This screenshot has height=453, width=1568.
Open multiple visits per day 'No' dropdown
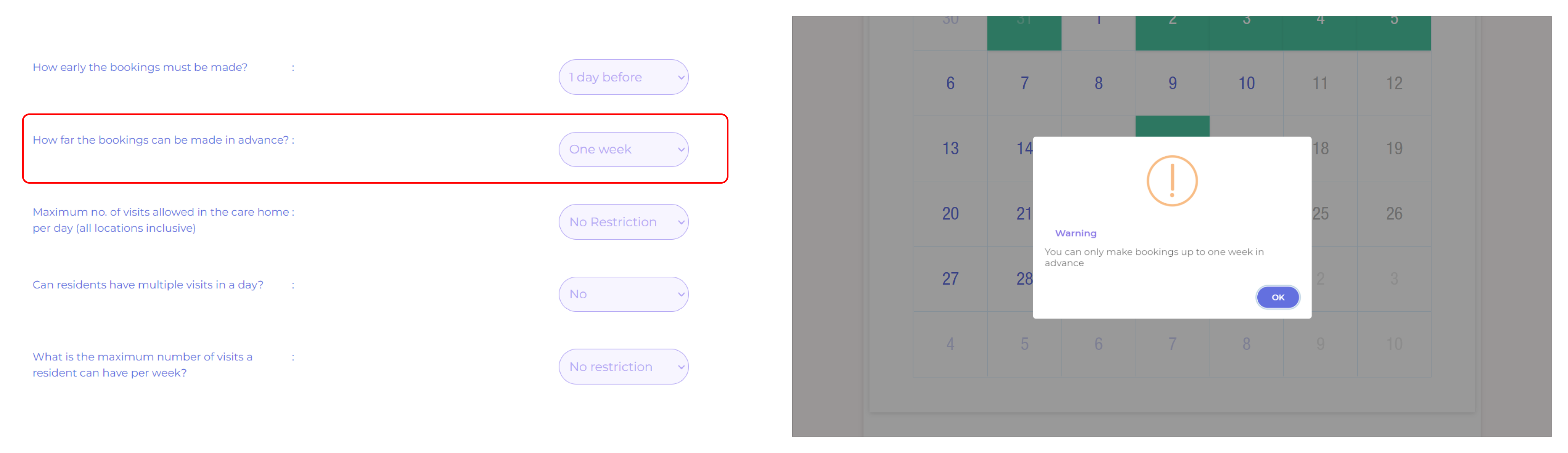coord(623,294)
